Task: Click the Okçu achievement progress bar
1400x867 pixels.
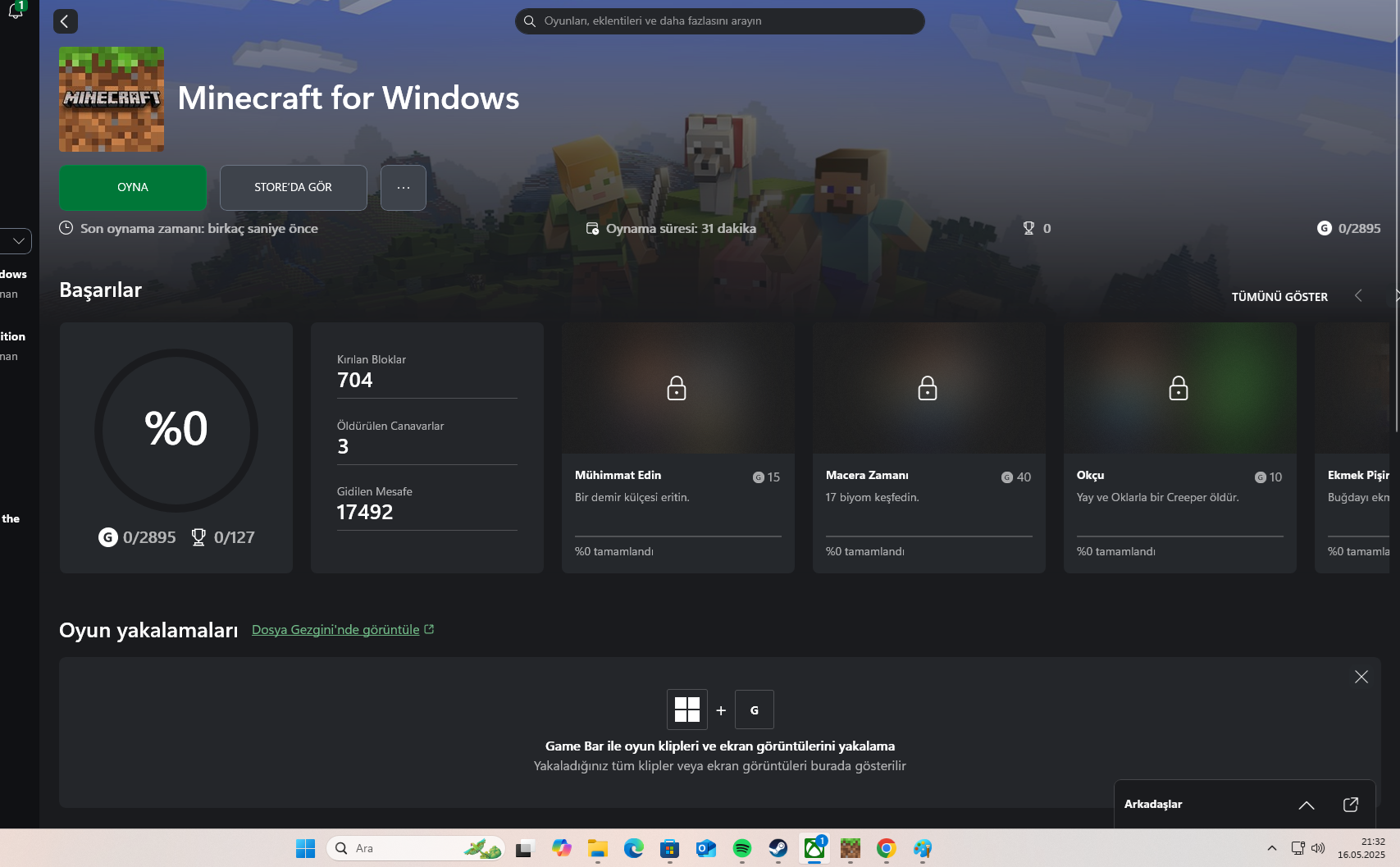Action: click(1180, 536)
